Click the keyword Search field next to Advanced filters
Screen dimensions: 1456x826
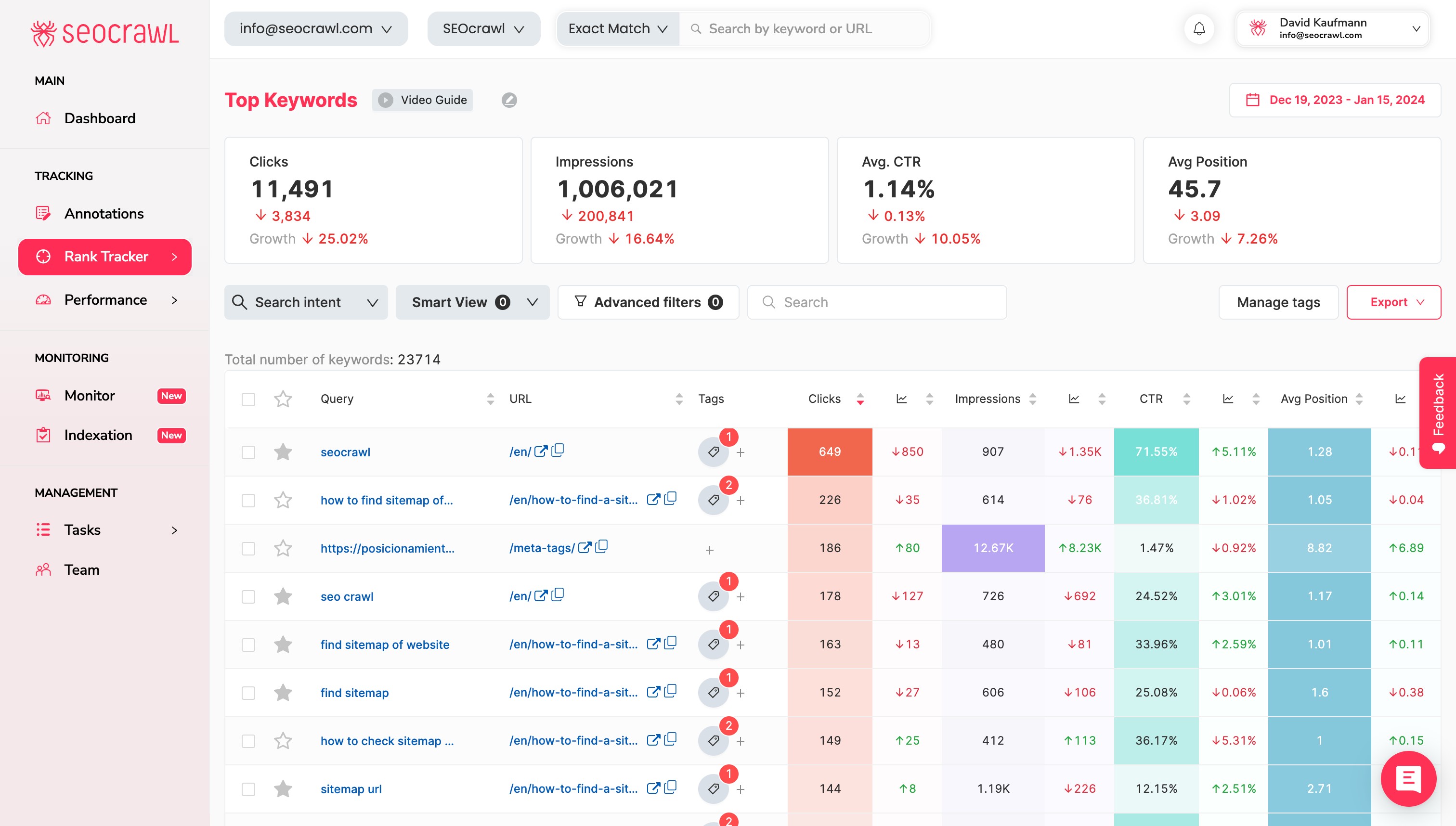pos(877,302)
